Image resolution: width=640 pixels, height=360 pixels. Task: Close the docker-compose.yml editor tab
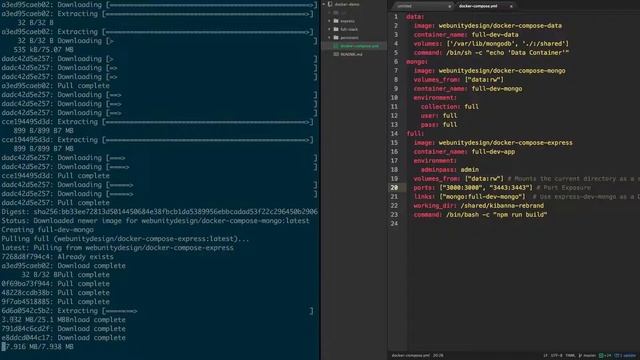511,6
